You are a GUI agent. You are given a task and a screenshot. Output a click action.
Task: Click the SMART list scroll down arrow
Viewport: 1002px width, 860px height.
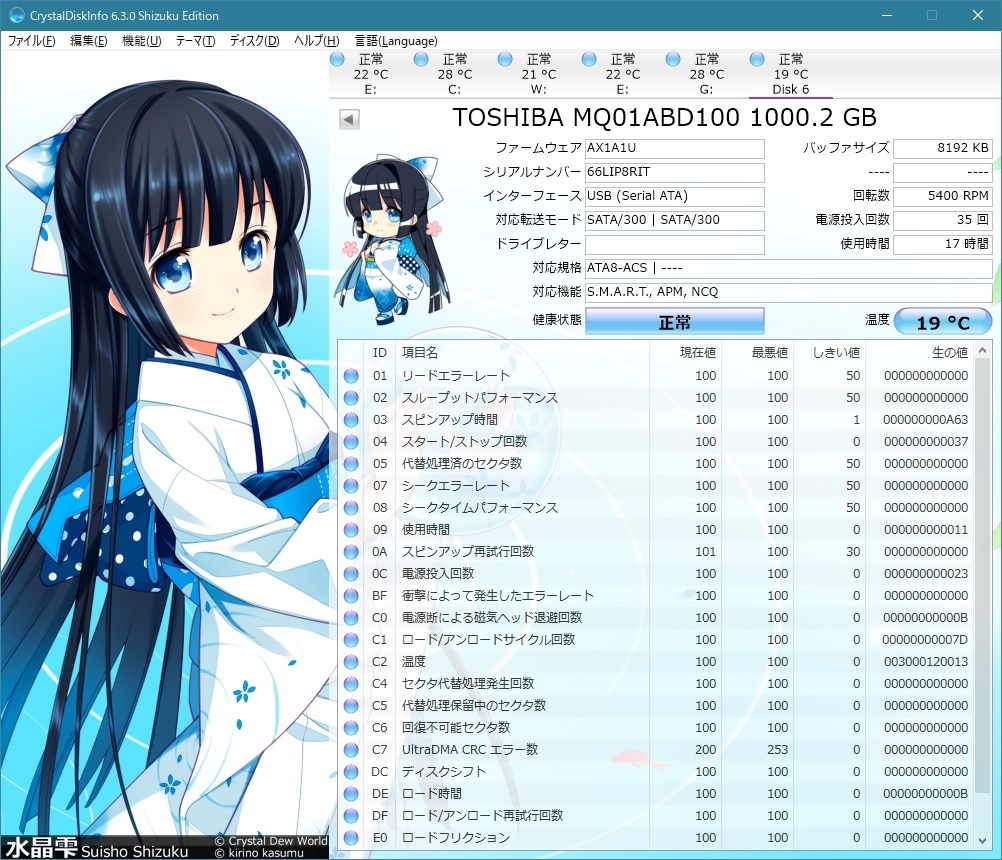click(983, 840)
